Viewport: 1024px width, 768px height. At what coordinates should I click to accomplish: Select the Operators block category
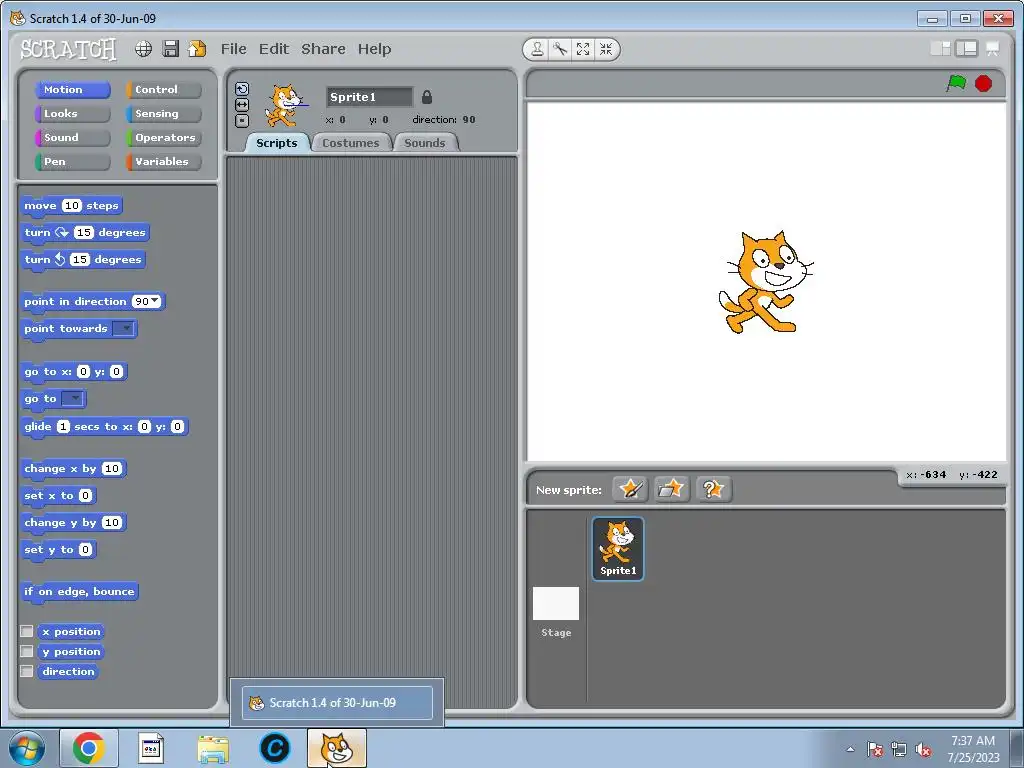163,138
